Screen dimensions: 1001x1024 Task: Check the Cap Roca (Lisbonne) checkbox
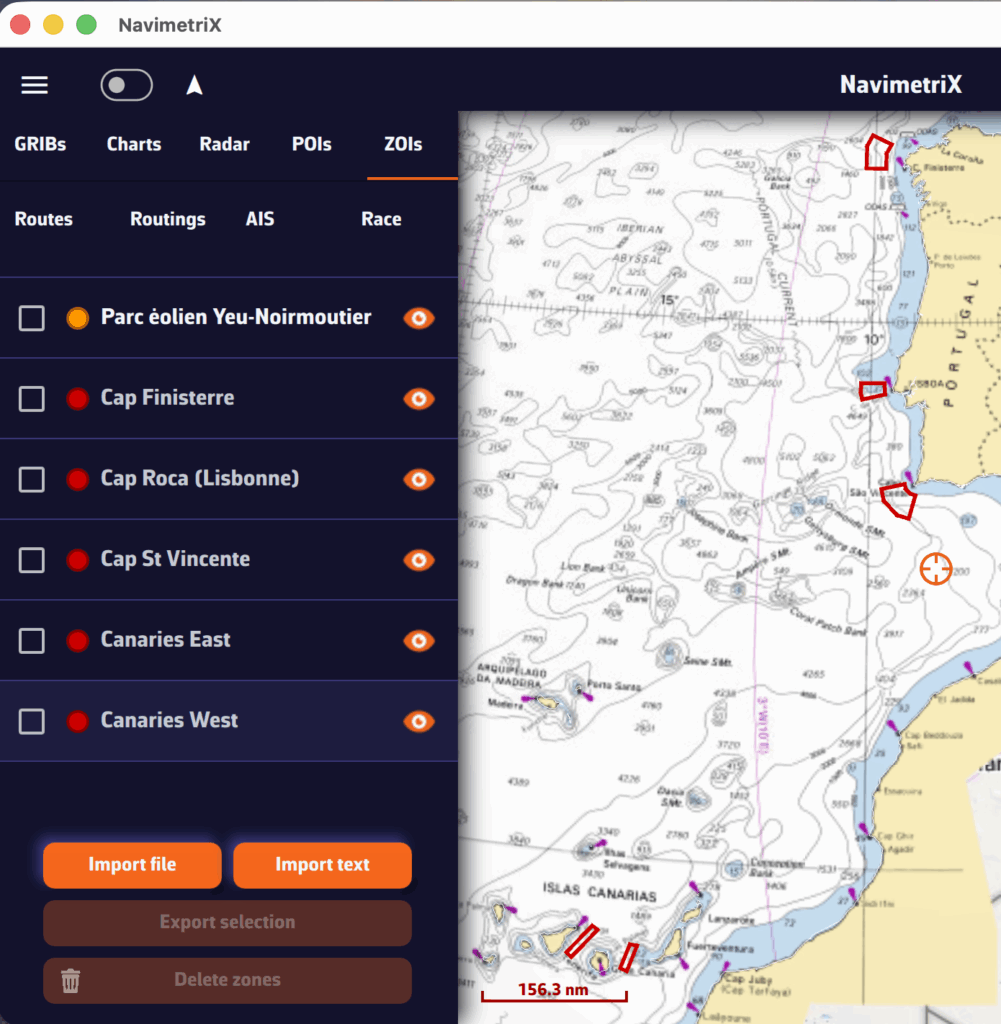32,480
